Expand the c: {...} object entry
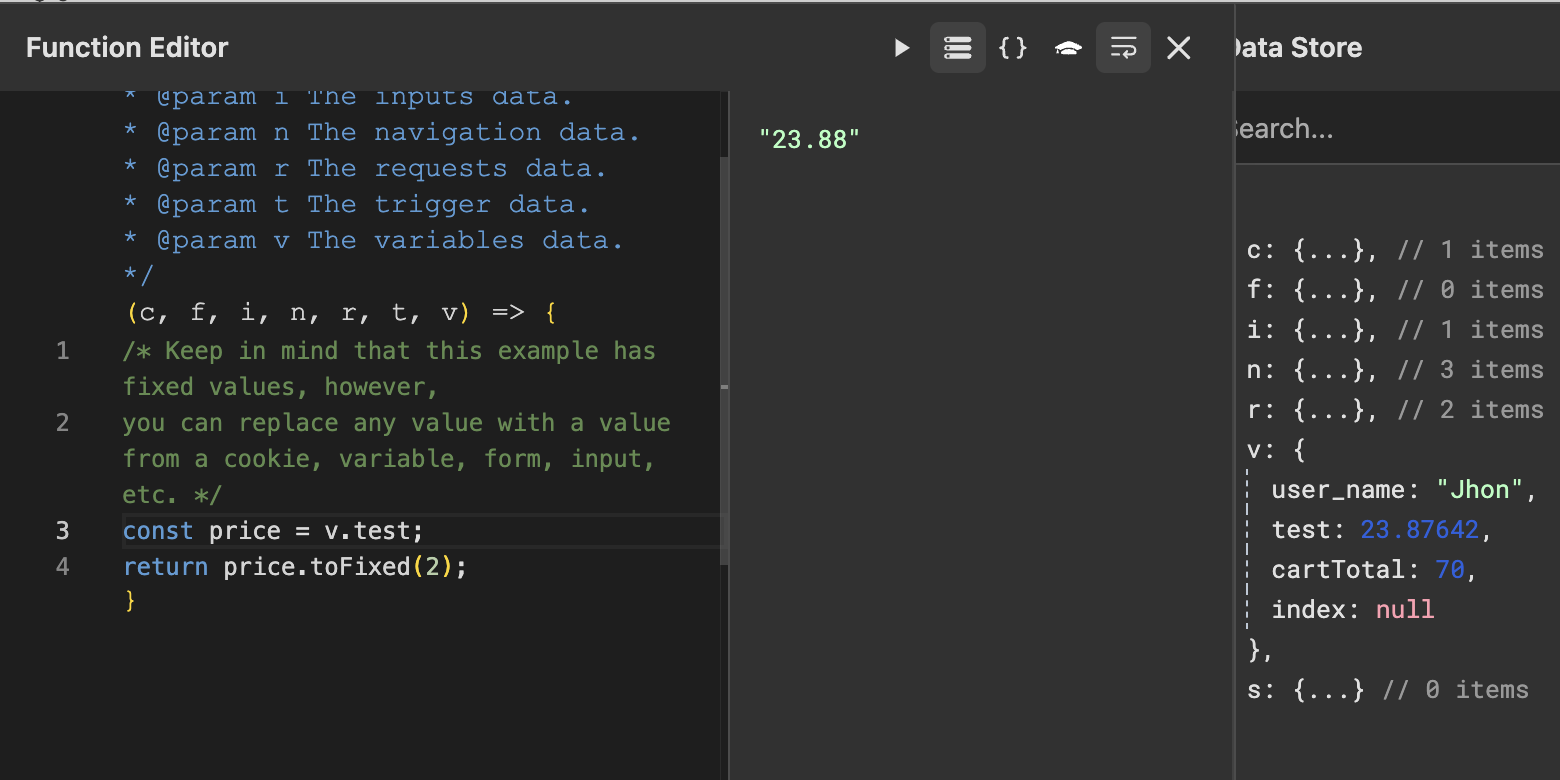 coord(1395,250)
